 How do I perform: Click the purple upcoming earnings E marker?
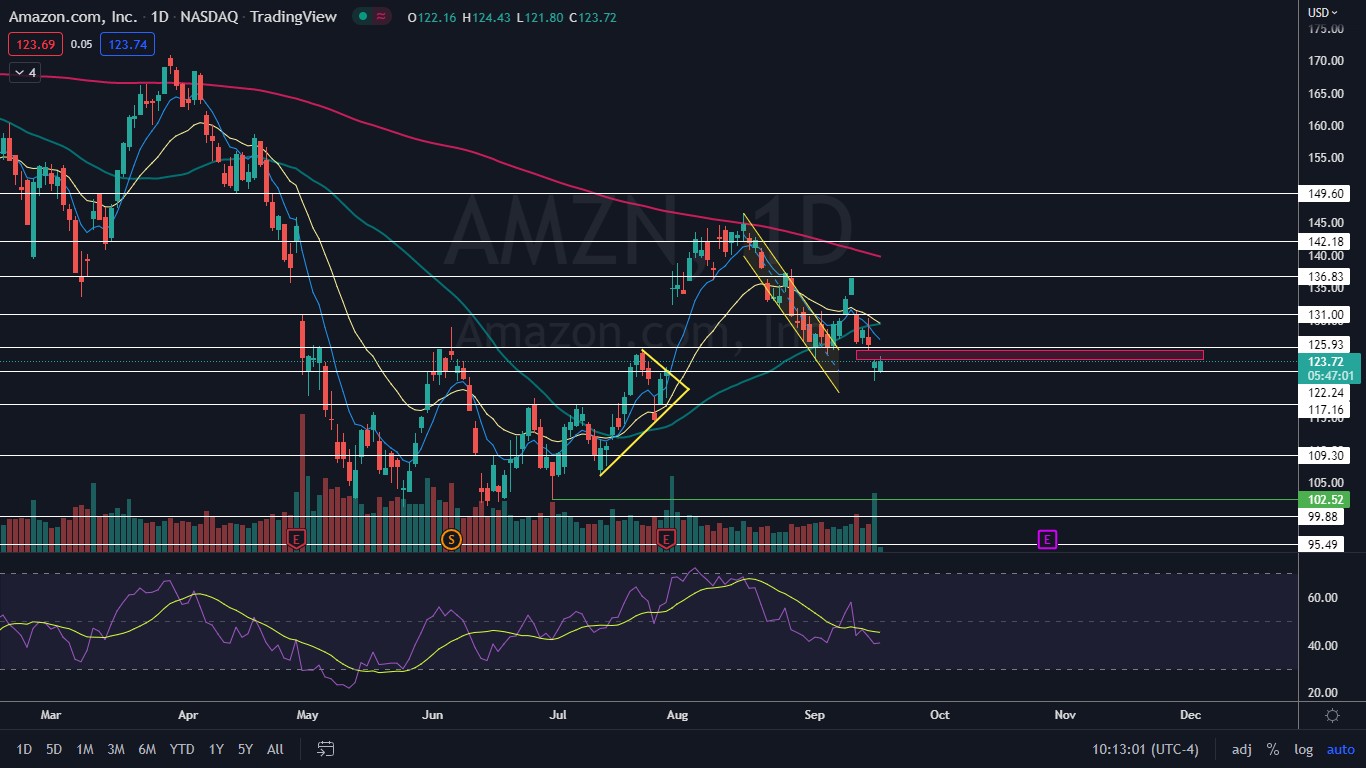[x=1047, y=539]
